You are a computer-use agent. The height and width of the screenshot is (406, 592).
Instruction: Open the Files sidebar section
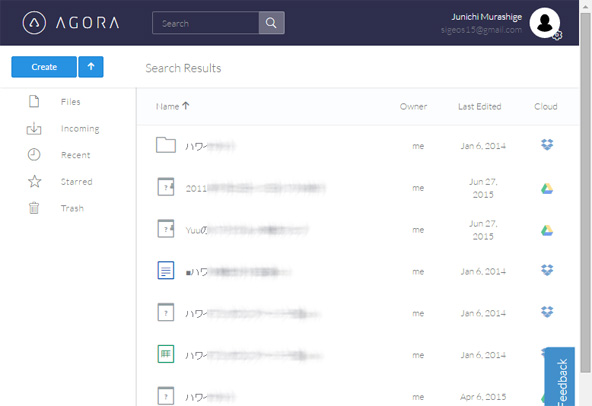point(70,102)
